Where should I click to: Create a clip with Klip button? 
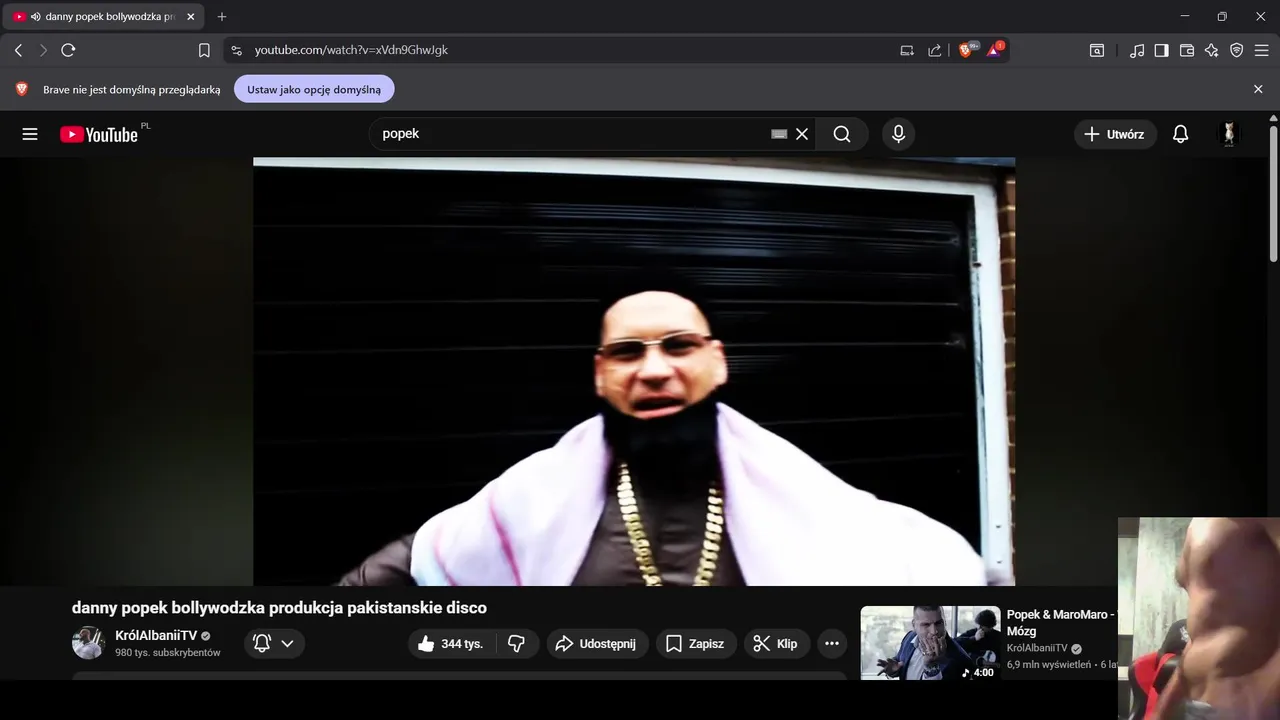click(x=777, y=643)
